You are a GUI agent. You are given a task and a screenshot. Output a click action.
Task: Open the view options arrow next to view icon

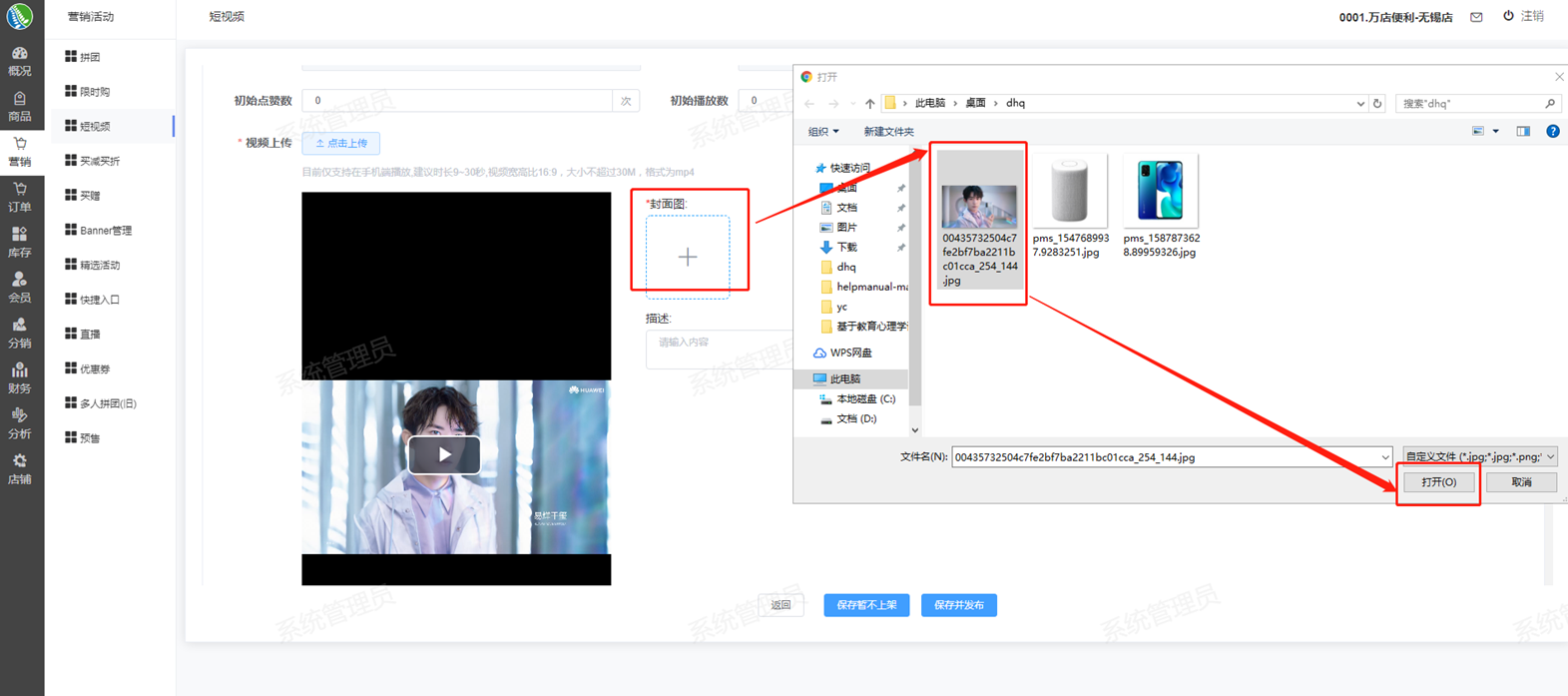1495,132
